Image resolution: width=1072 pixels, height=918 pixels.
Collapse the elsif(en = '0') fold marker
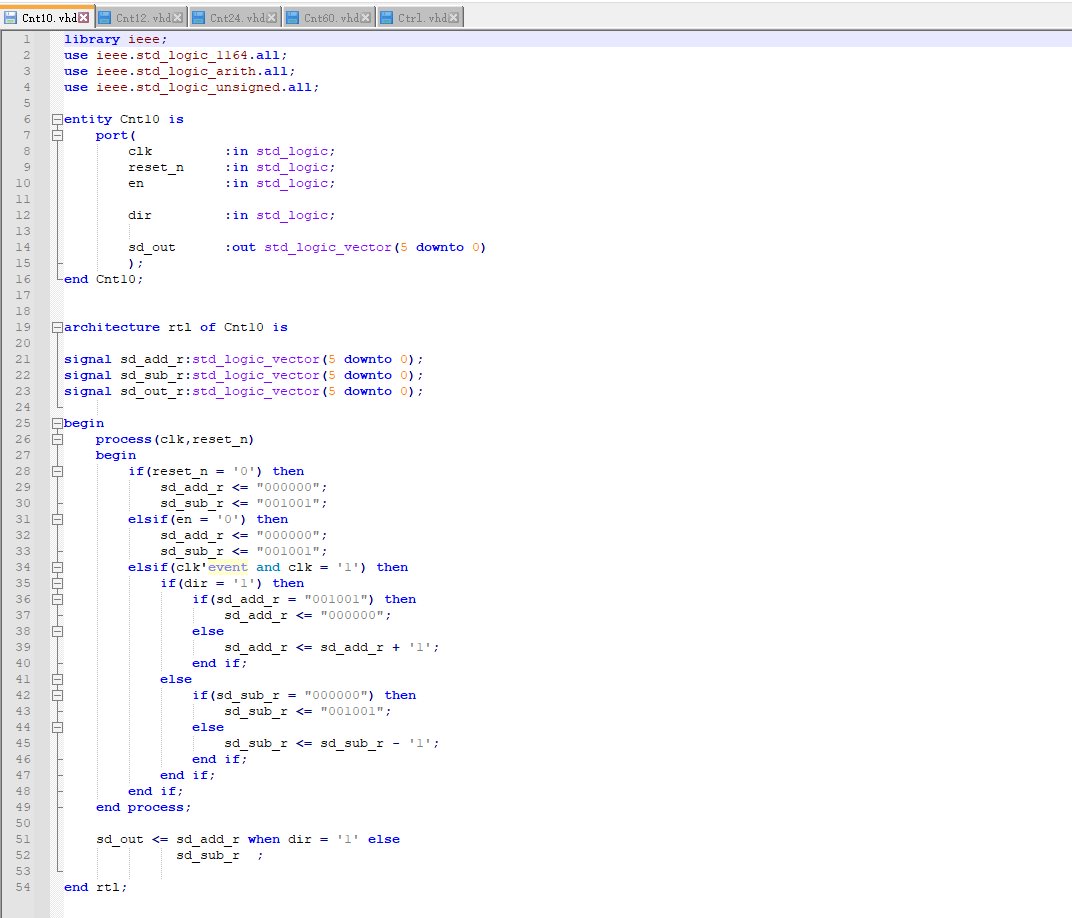point(57,519)
